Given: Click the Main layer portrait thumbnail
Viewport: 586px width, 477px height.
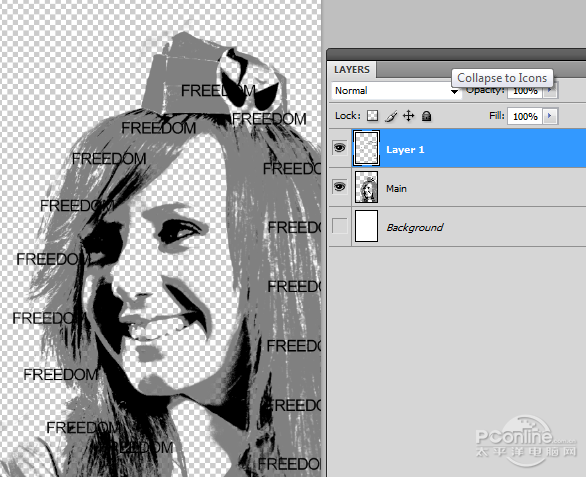Looking at the screenshot, I should pos(366,187).
